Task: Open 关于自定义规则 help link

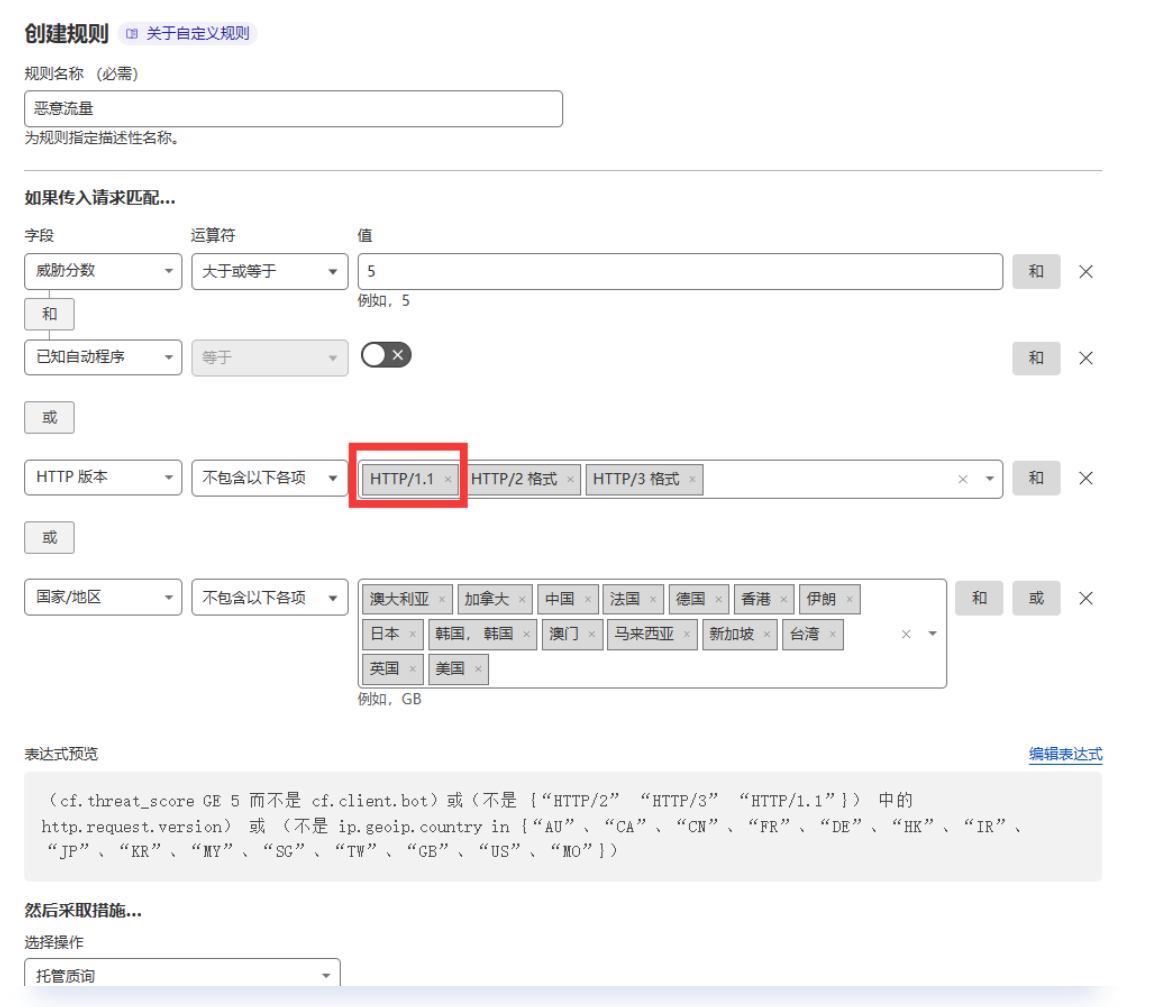Action: [x=188, y=34]
